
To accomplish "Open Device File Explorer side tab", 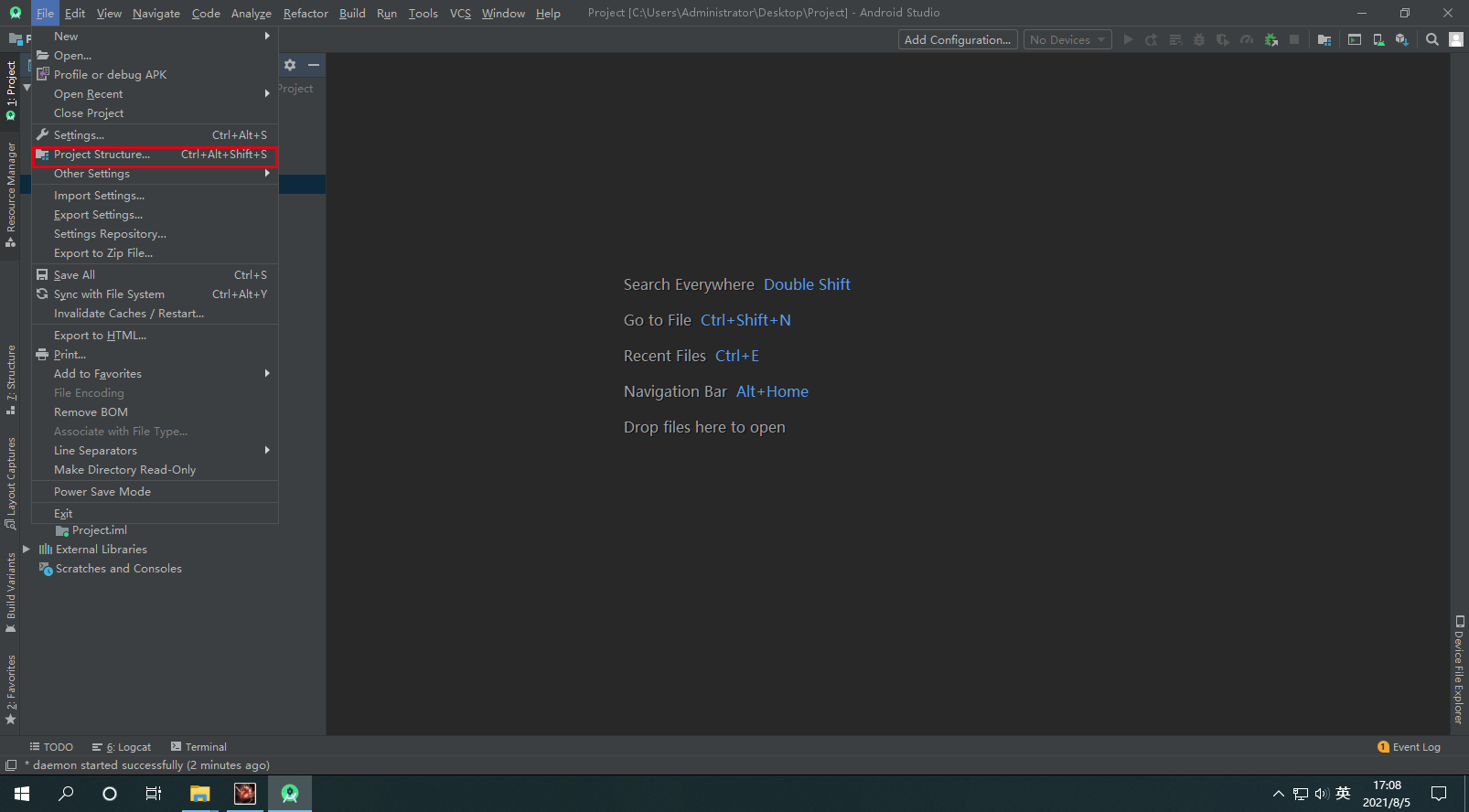I will pos(1459,670).
